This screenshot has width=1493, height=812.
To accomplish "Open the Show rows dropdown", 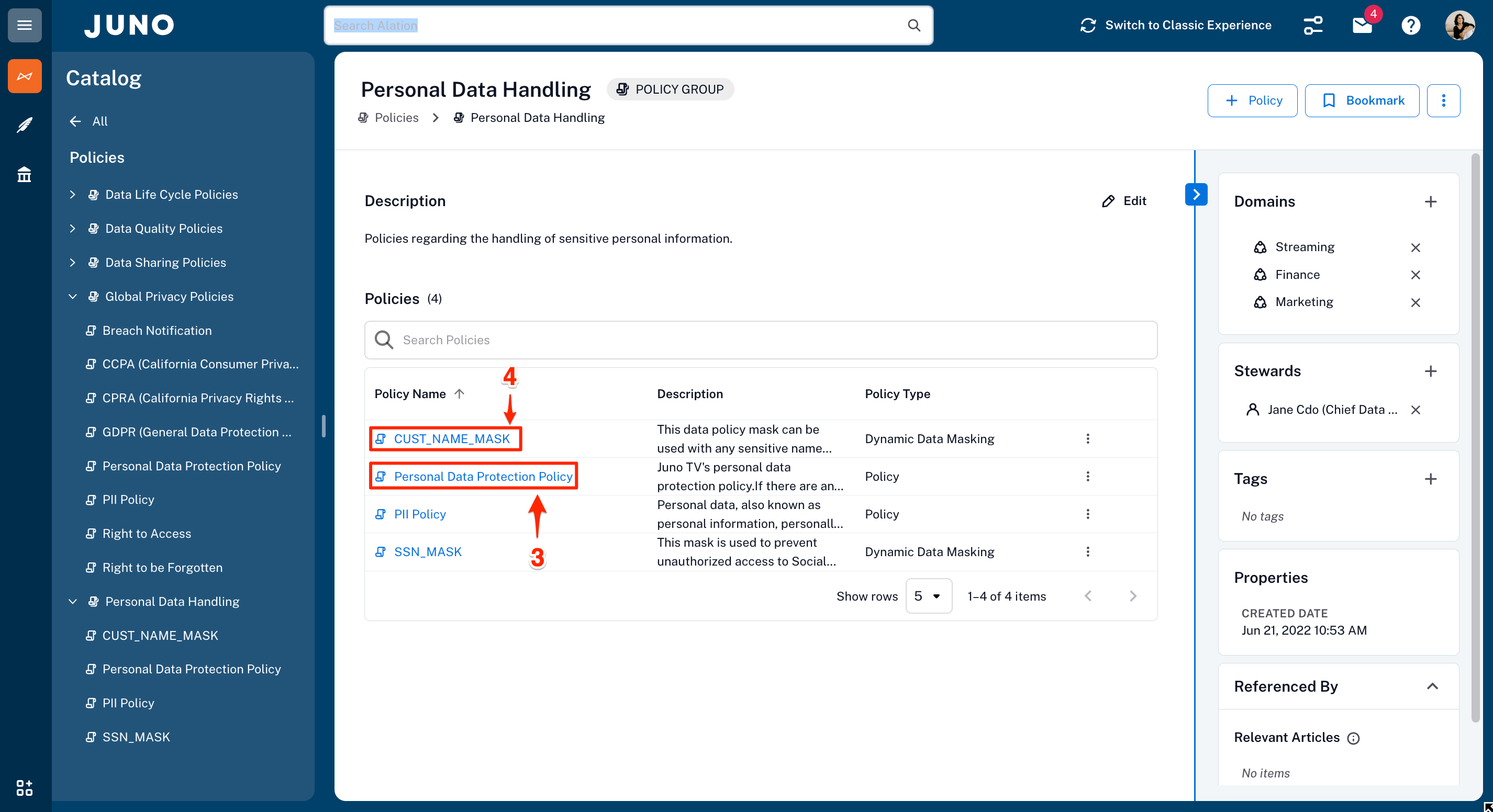I will (x=928, y=596).
